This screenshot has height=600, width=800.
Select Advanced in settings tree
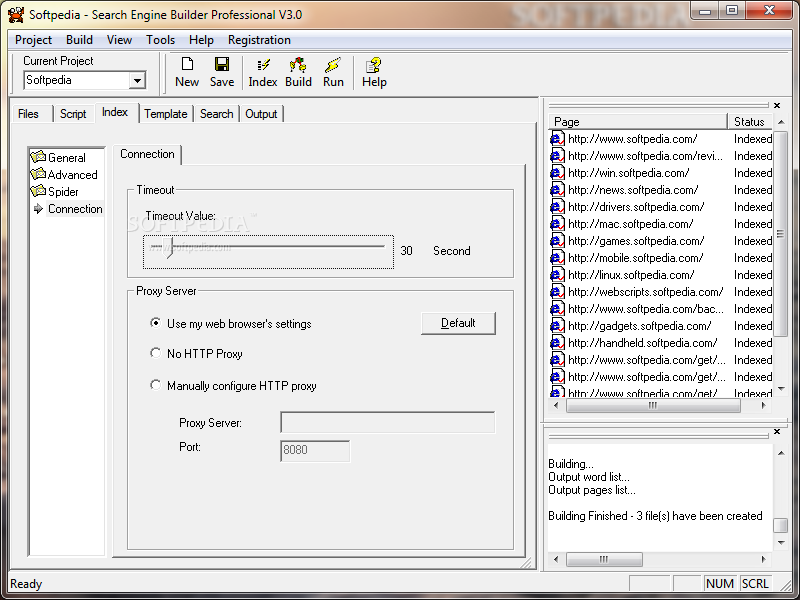[72, 174]
